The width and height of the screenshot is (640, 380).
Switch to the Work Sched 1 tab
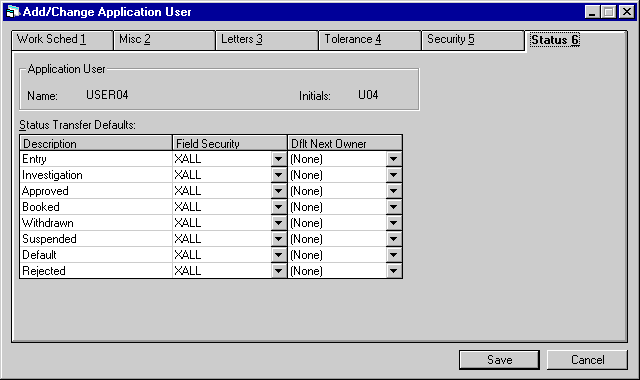pos(62,40)
